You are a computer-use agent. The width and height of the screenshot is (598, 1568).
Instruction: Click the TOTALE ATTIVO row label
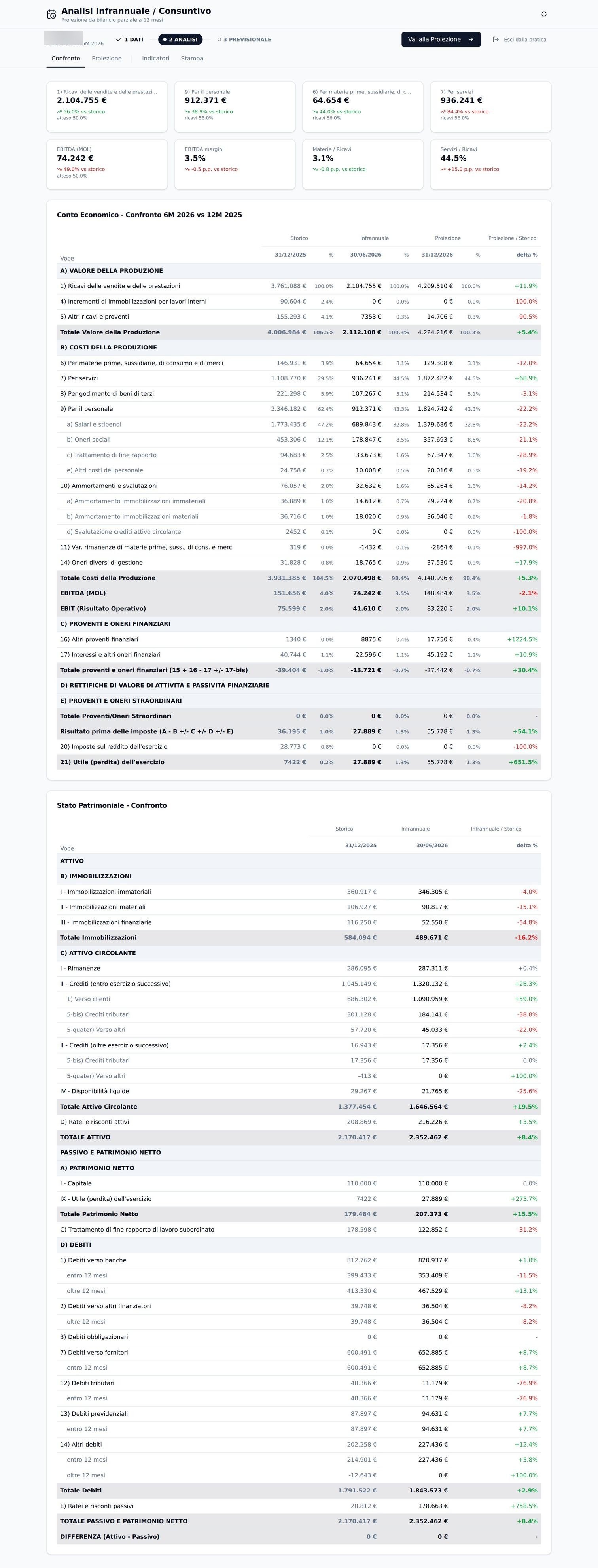[85, 1138]
